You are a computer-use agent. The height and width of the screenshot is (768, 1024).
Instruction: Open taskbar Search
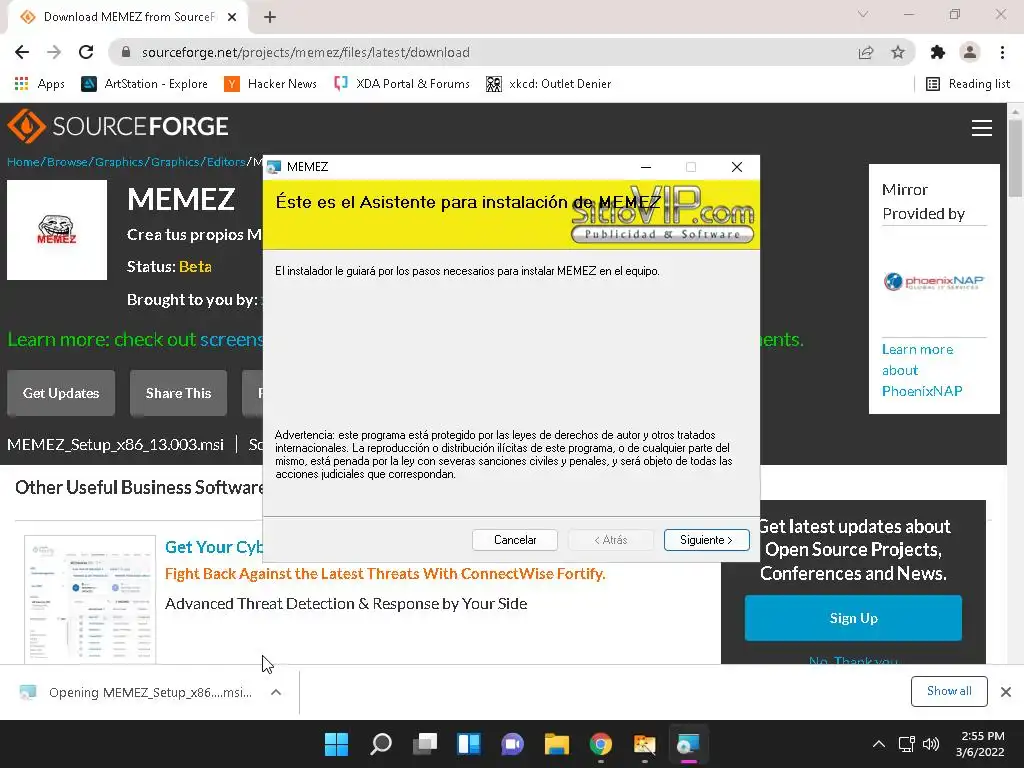381,744
